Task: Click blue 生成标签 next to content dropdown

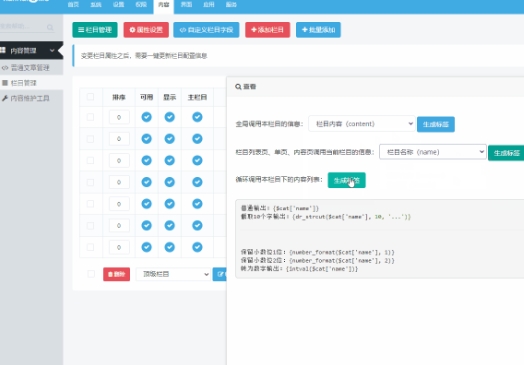Action: 436,124
